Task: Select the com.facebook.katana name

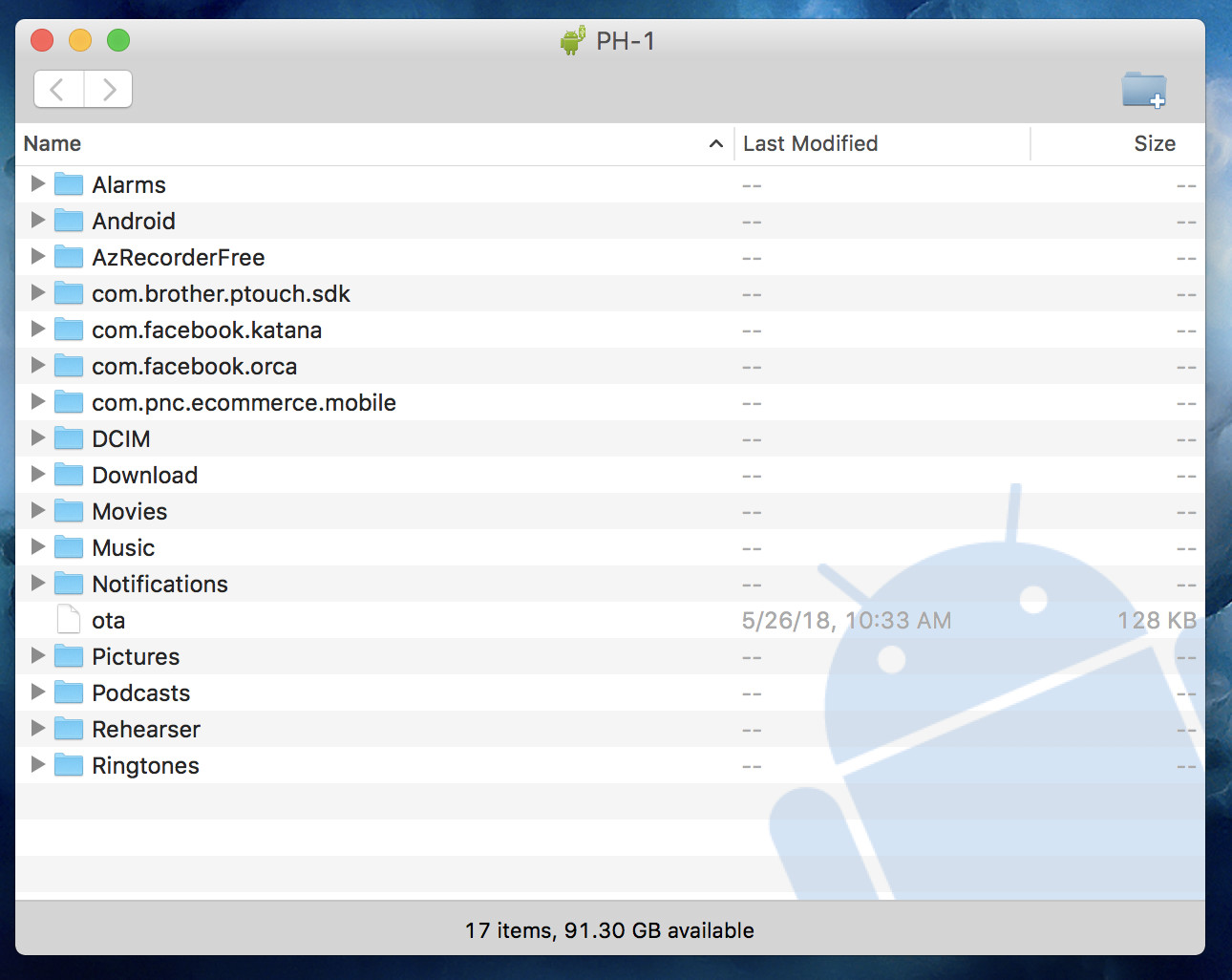Action: pyautogui.click(x=207, y=330)
